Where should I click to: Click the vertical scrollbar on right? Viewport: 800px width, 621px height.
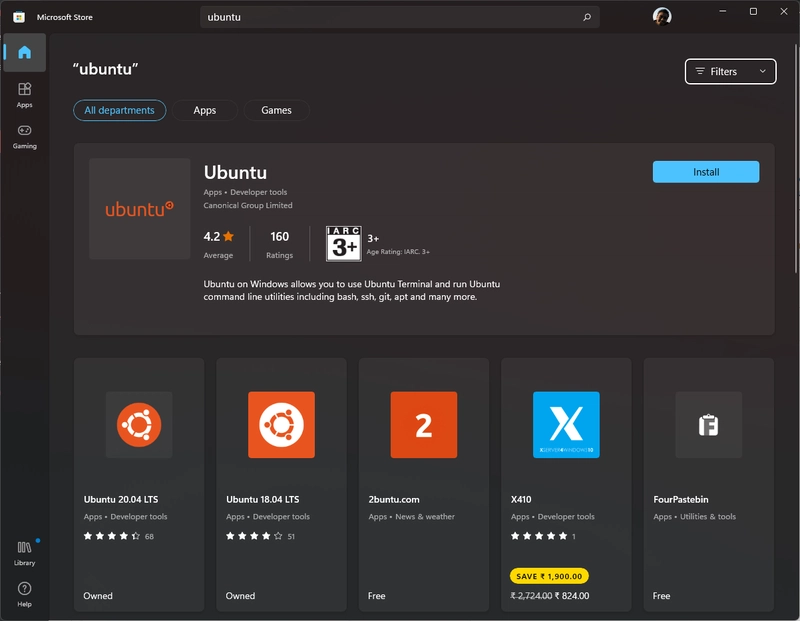pos(796,159)
